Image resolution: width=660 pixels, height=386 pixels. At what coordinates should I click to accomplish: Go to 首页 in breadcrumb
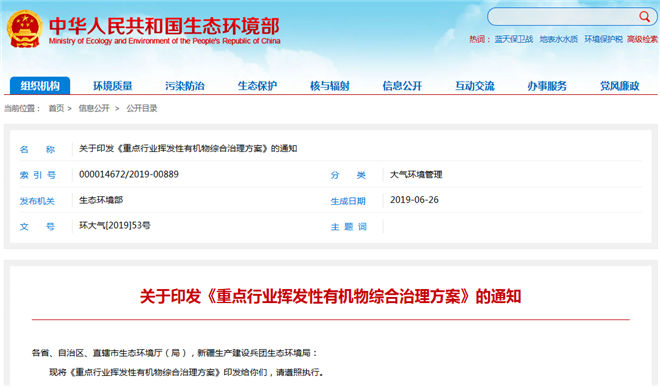(56, 108)
